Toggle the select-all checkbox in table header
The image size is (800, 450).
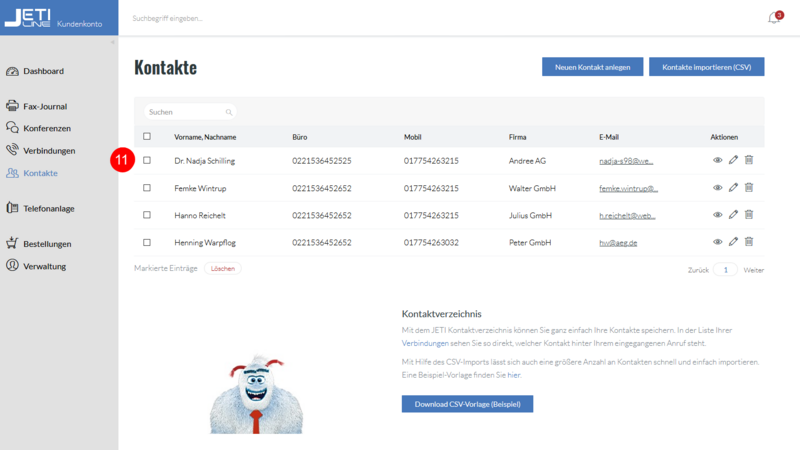pos(147,137)
